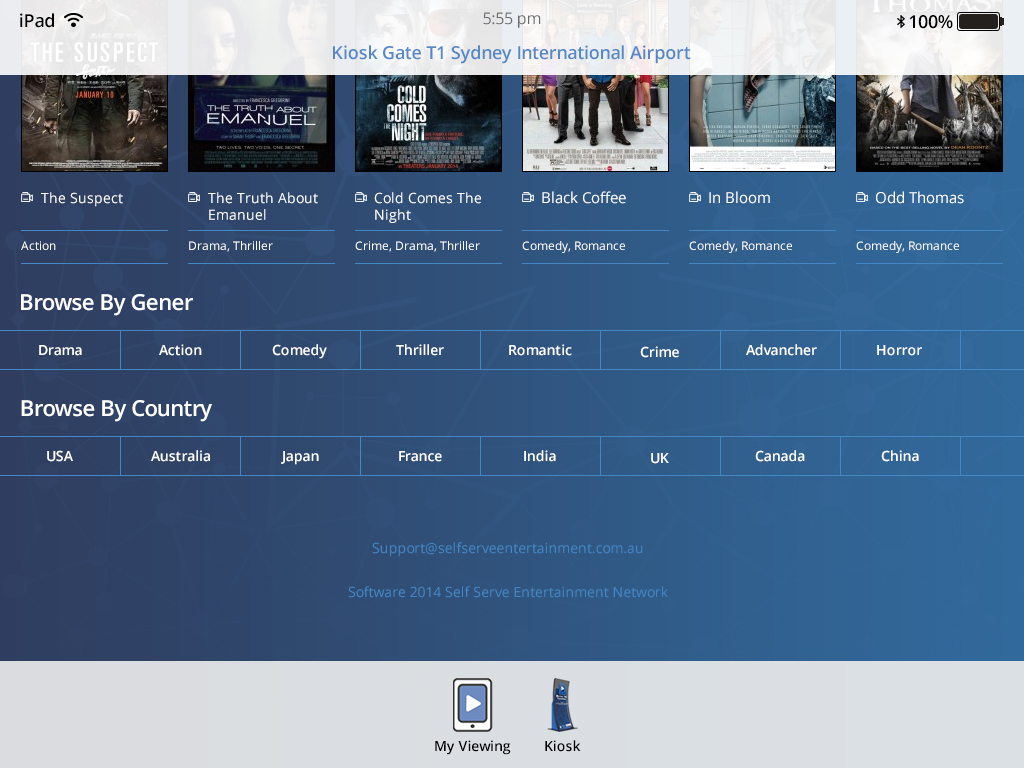Tap camera icon beside Odd Thomas

pos(862,197)
